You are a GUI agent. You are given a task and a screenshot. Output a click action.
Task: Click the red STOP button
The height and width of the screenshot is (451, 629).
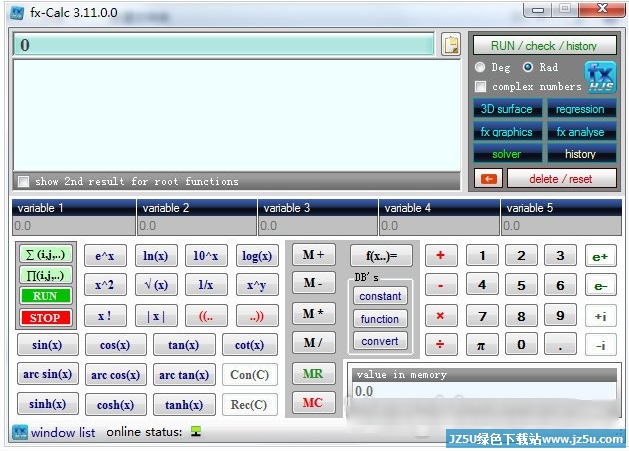(x=46, y=318)
